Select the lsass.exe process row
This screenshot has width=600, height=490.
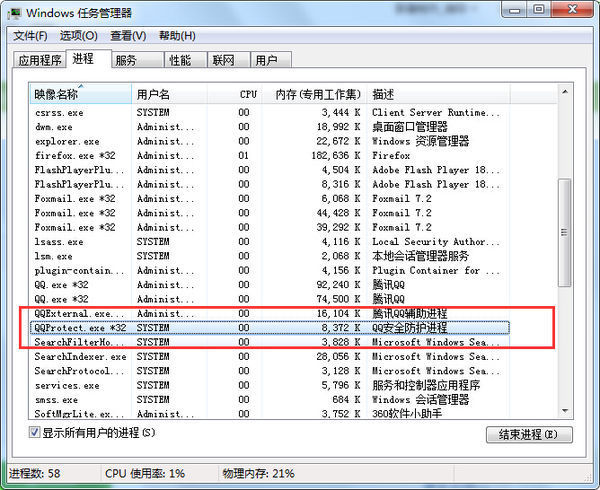tap(270, 241)
